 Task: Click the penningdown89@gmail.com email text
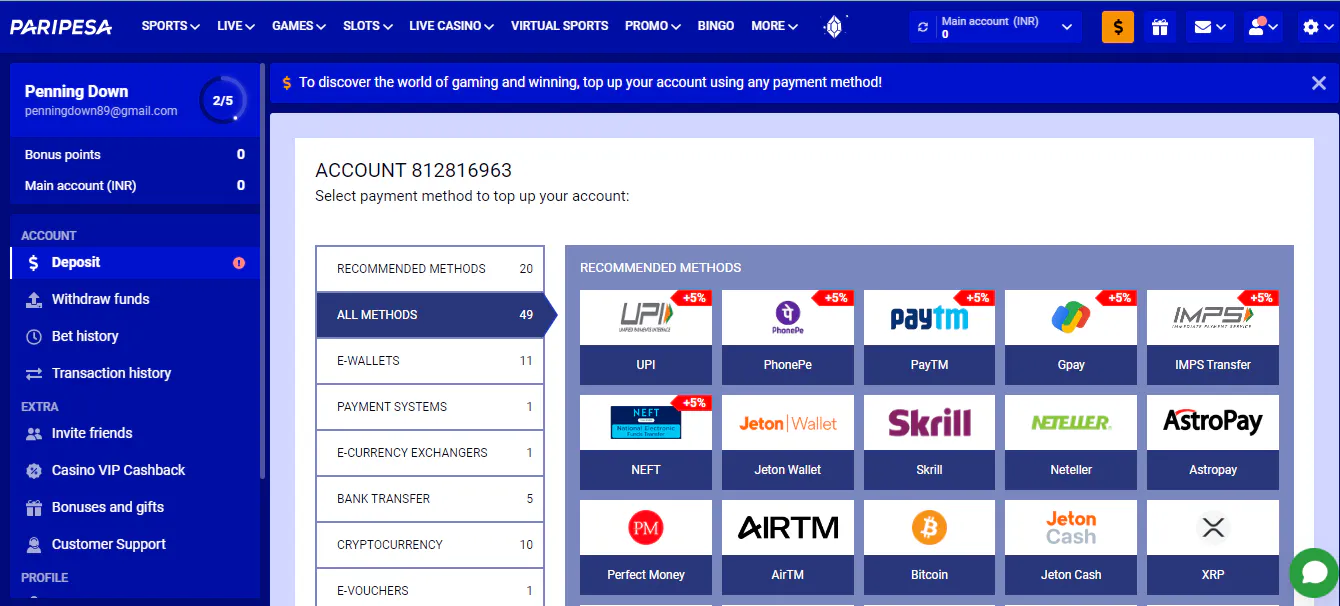101,111
